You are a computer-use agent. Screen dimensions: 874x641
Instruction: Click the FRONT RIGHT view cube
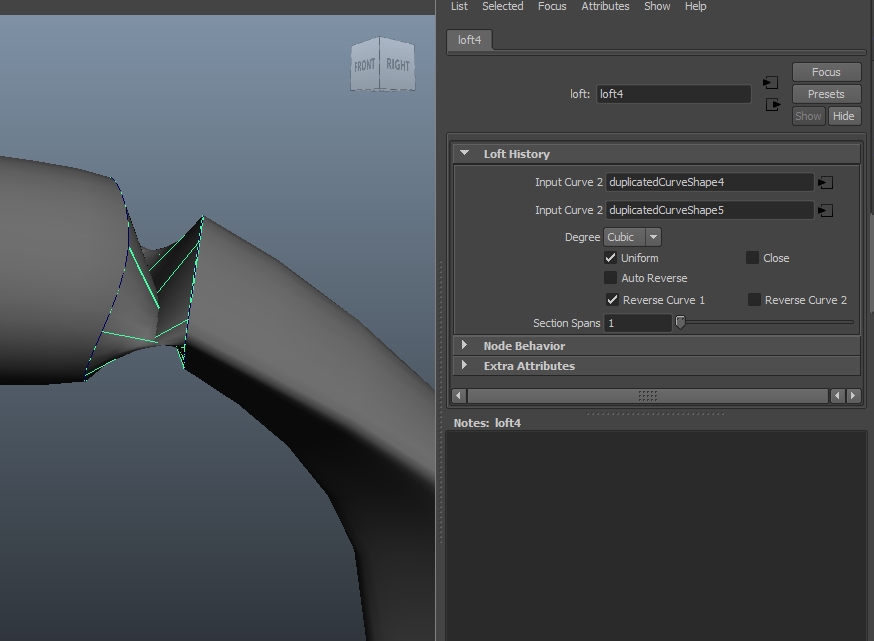point(383,64)
